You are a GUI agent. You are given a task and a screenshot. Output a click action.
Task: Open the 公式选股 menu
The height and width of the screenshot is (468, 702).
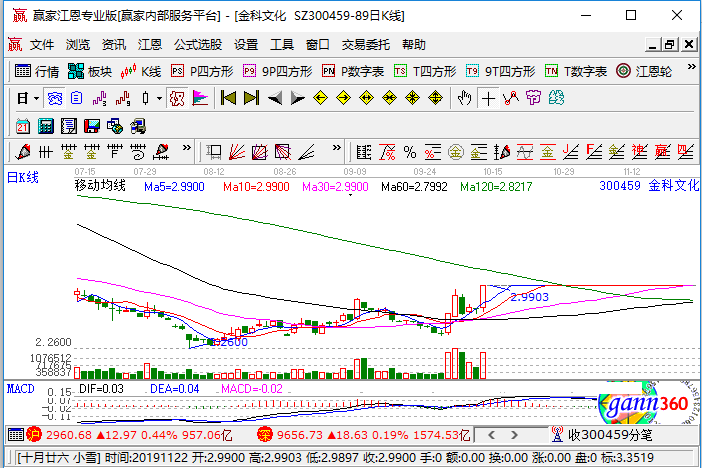[x=198, y=45]
